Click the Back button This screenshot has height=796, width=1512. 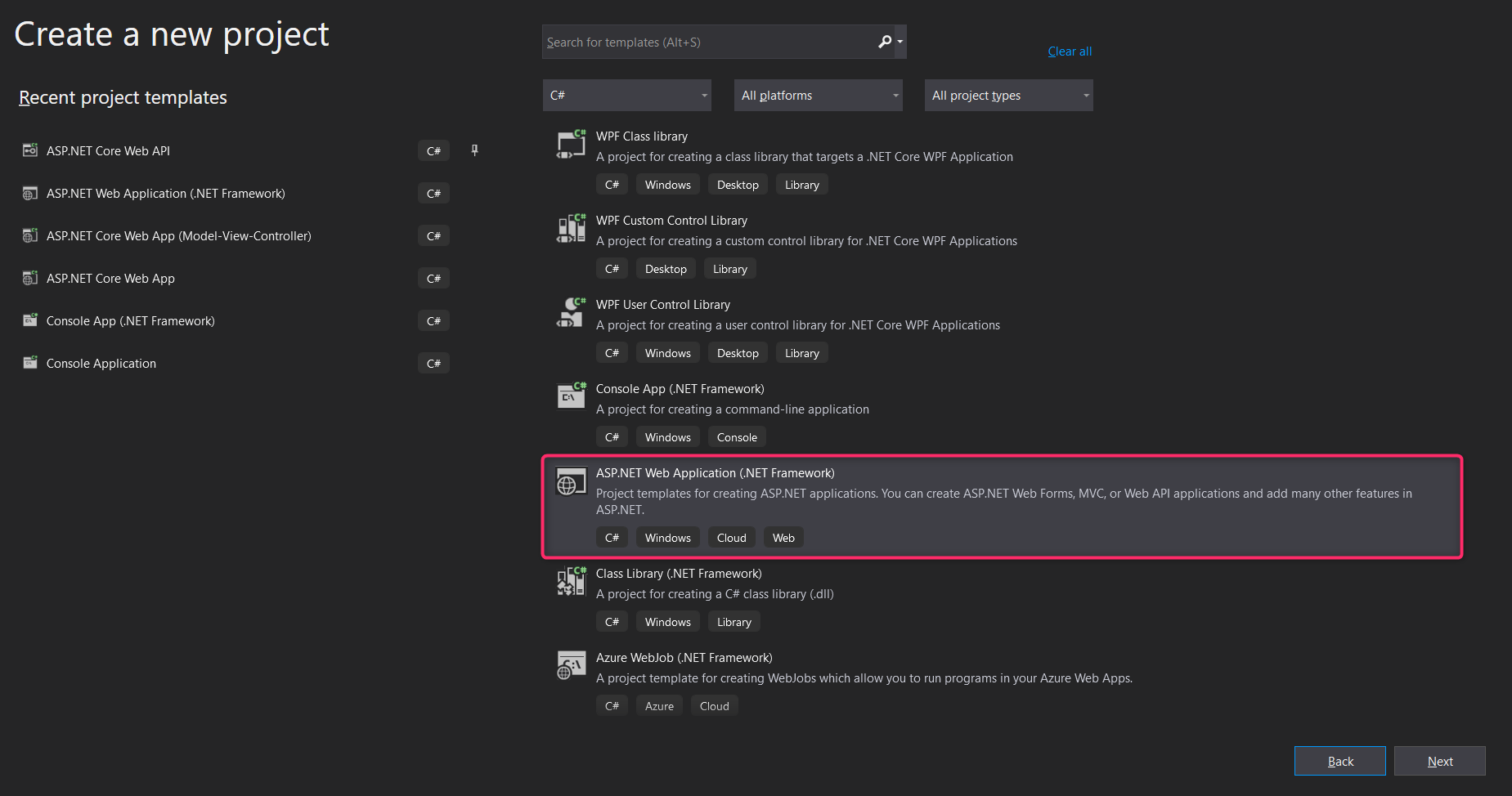coord(1340,761)
